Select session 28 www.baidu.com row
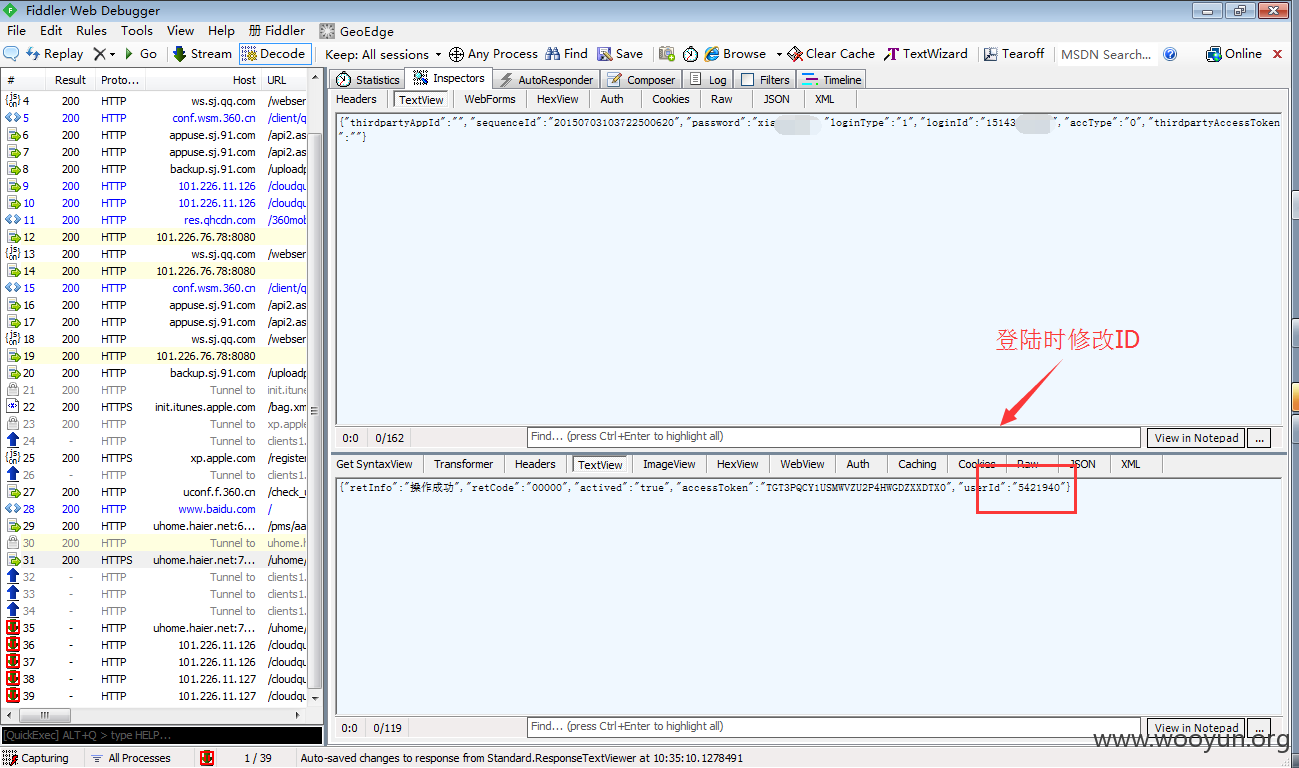 [x=156, y=509]
